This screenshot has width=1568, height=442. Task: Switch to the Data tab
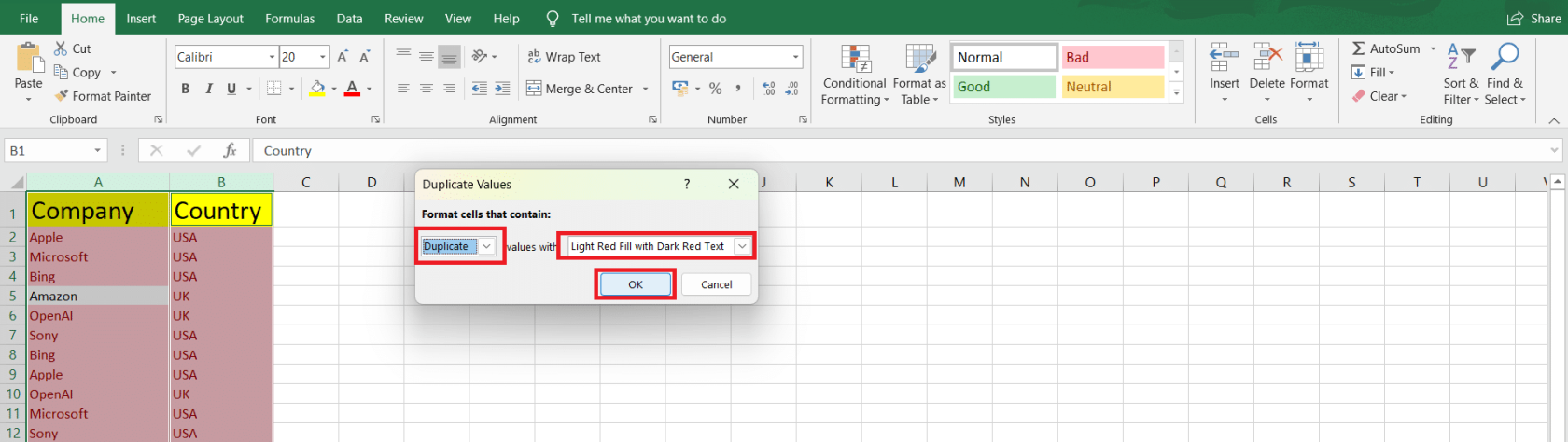coord(349,19)
